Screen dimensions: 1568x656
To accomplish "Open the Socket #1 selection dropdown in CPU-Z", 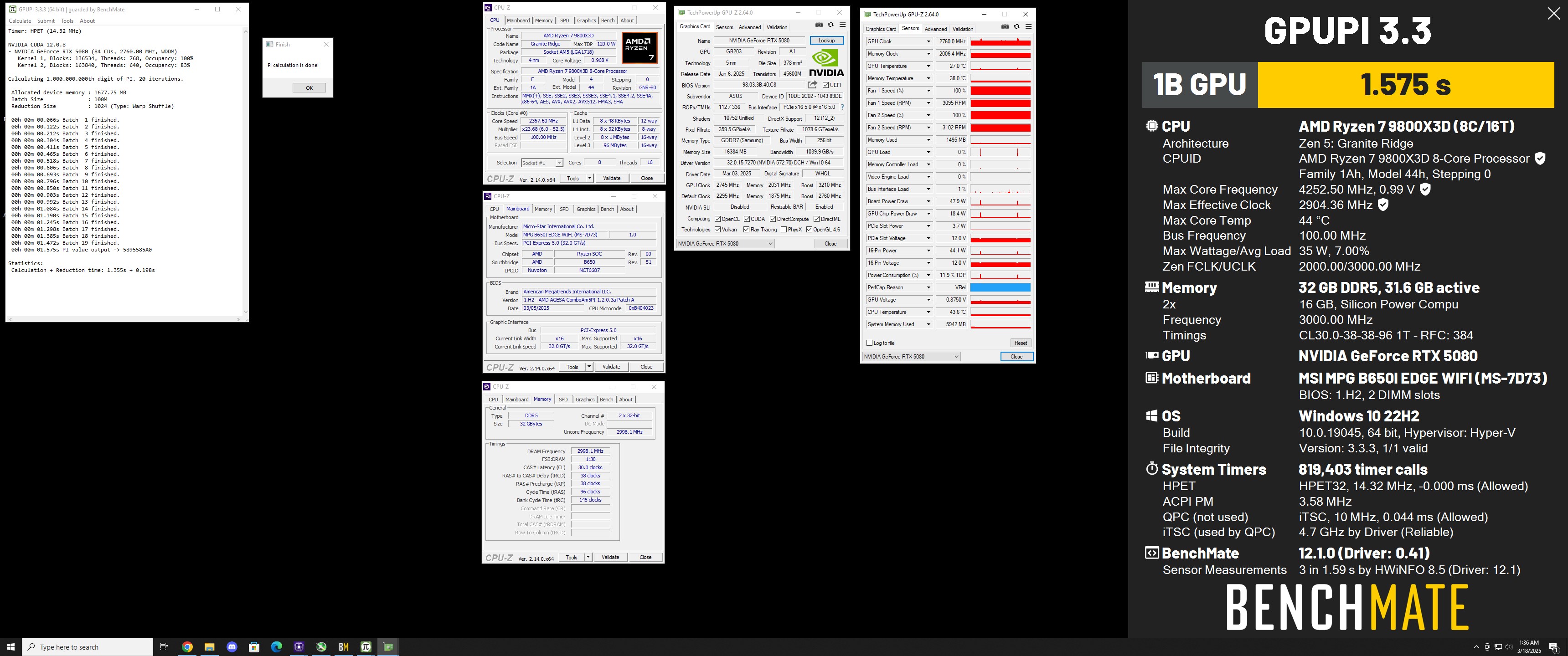I will tap(542, 163).
